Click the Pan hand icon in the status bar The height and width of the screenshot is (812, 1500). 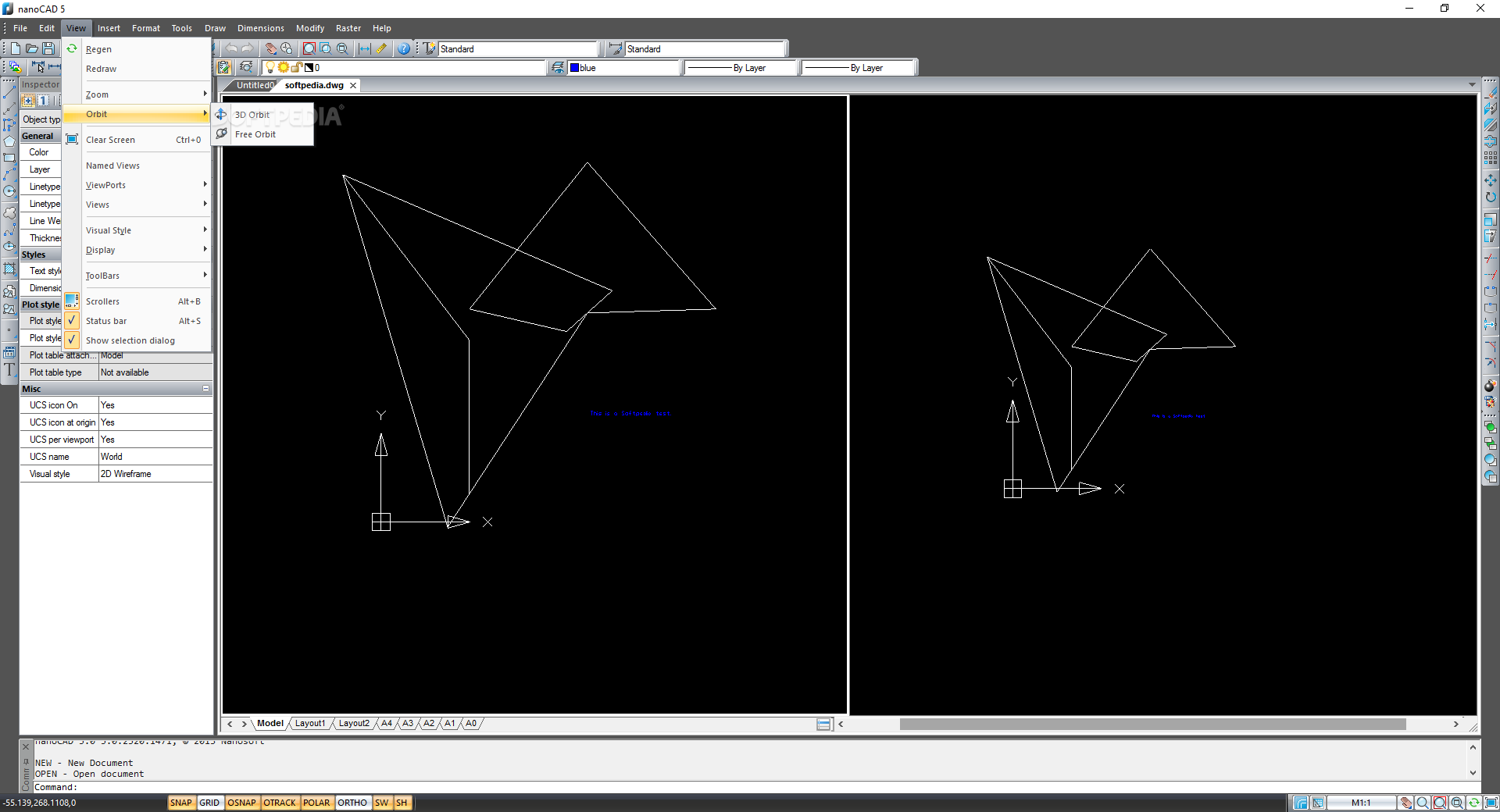[1406, 803]
